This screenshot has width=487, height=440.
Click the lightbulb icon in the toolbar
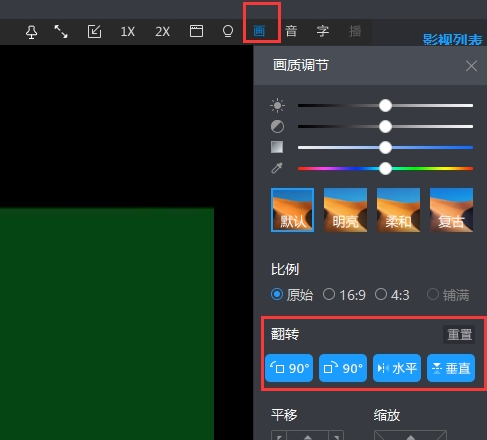coord(228,31)
